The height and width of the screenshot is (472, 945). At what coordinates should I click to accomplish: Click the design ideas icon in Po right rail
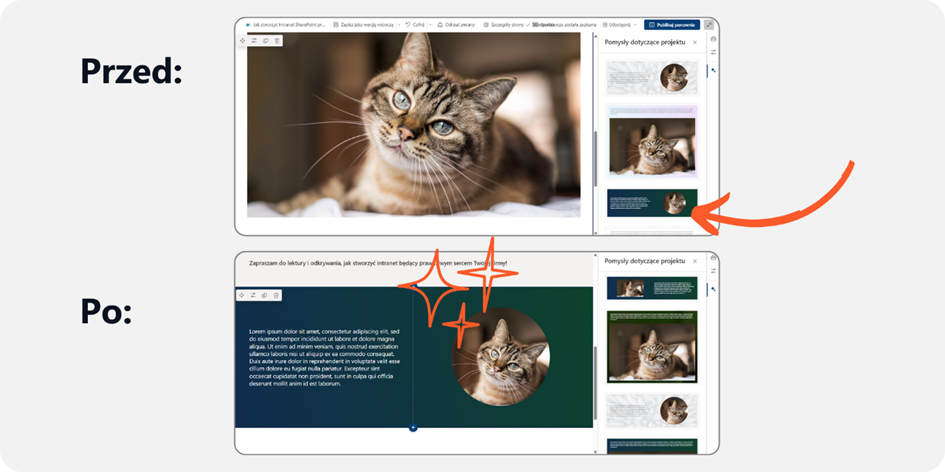click(713, 289)
